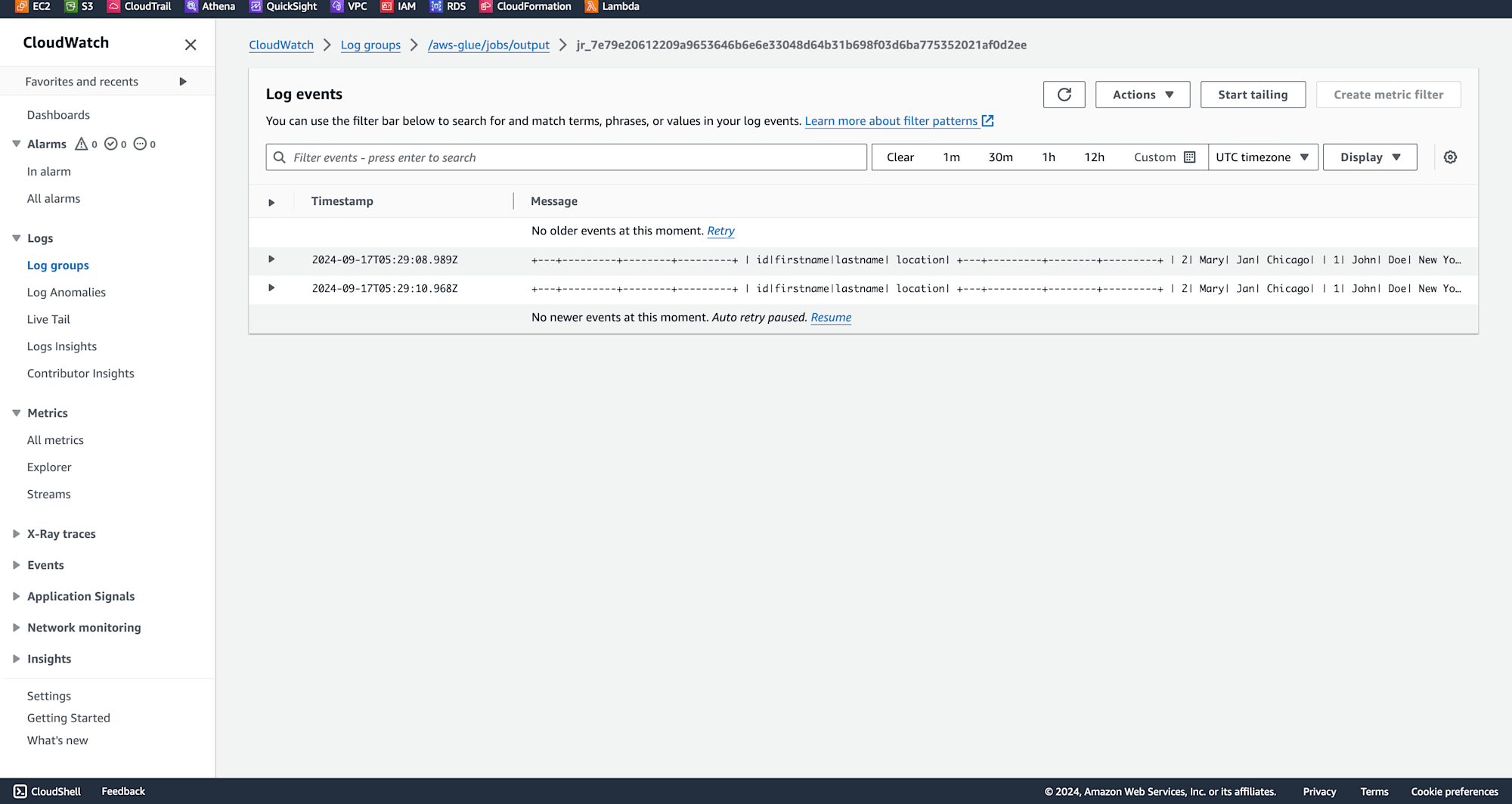This screenshot has width=1512, height=804.
Task: Go to Dashboards
Action: (58, 115)
